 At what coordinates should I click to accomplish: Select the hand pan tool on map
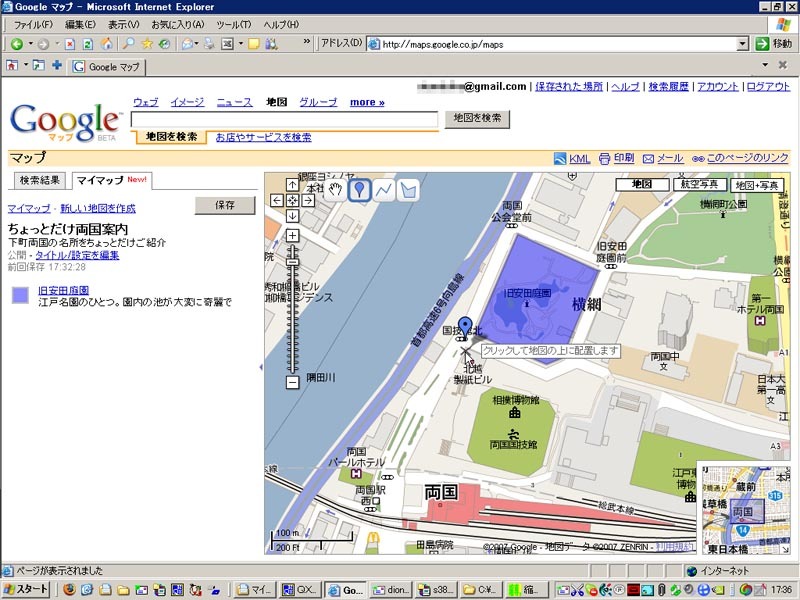click(335, 190)
